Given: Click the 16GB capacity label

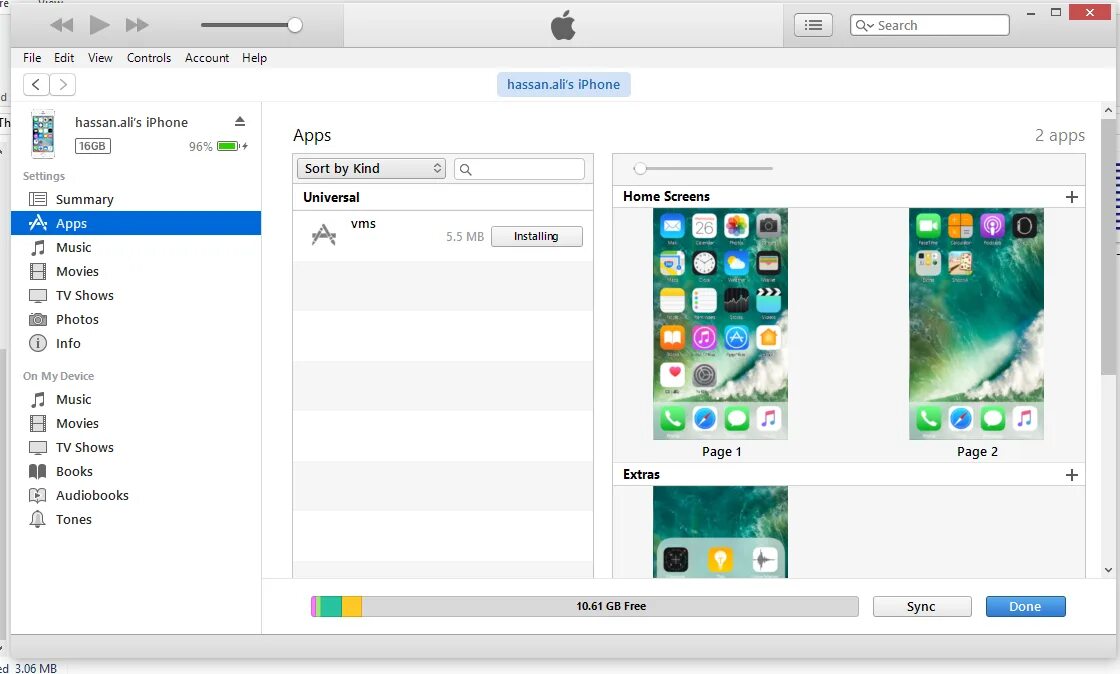Looking at the screenshot, I should pos(93,146).
